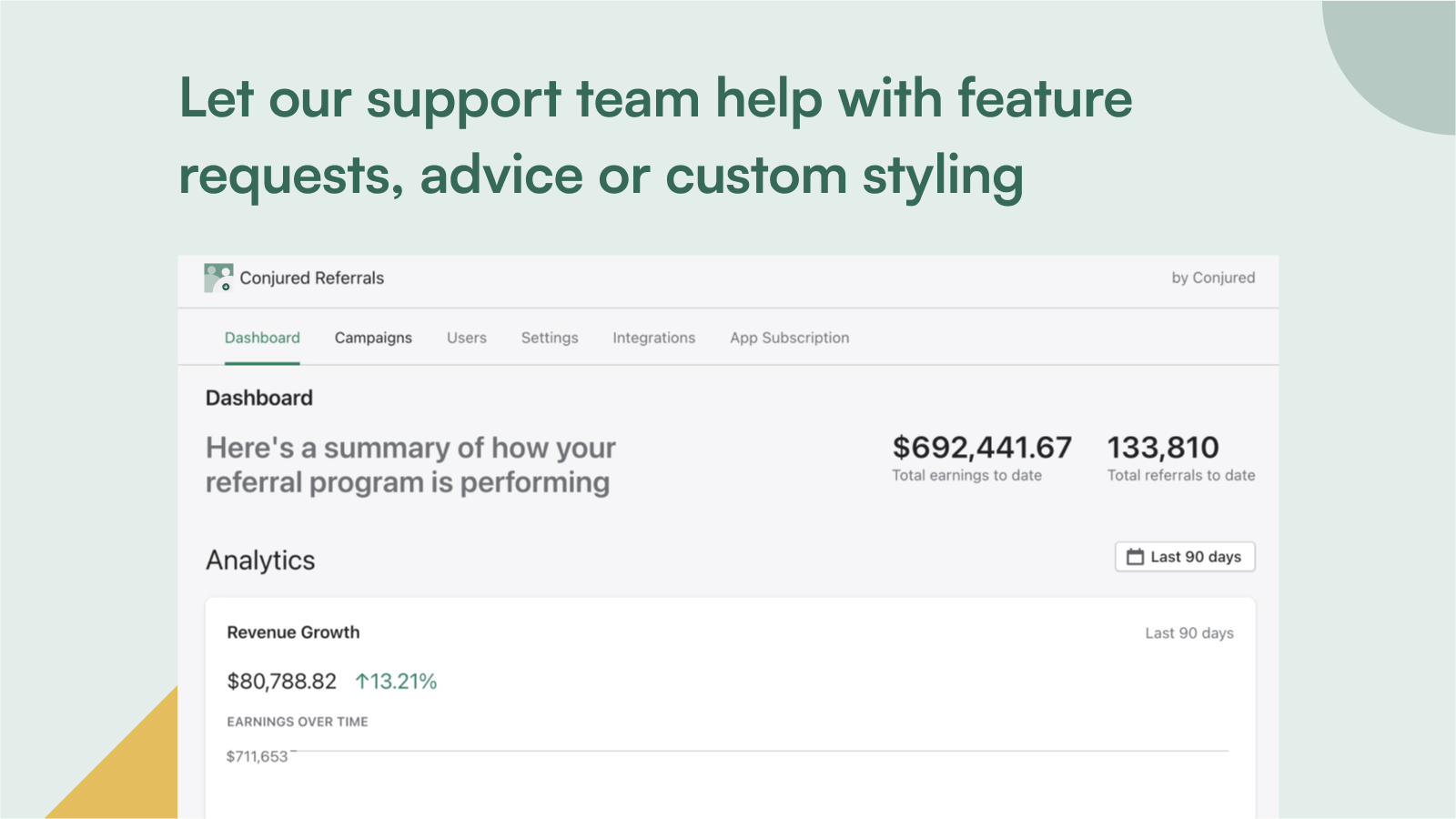Open the Last 90 days date range picker

pos(1184,556)
